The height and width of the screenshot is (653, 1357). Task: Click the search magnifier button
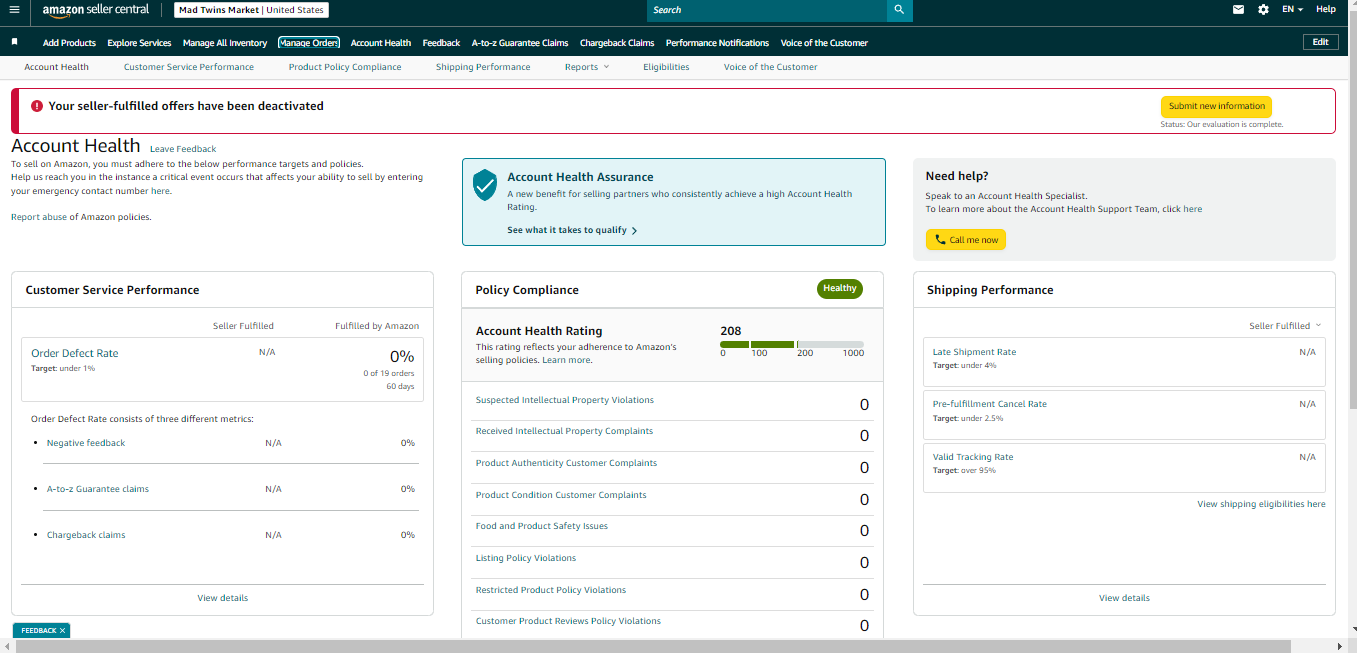click(x=899, y=10)
